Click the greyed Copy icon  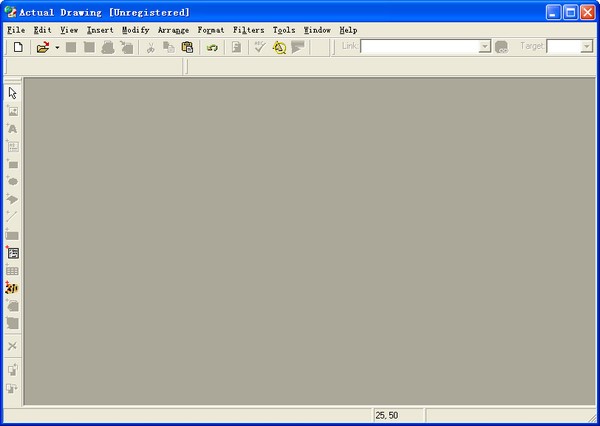(x=169, y=47)
